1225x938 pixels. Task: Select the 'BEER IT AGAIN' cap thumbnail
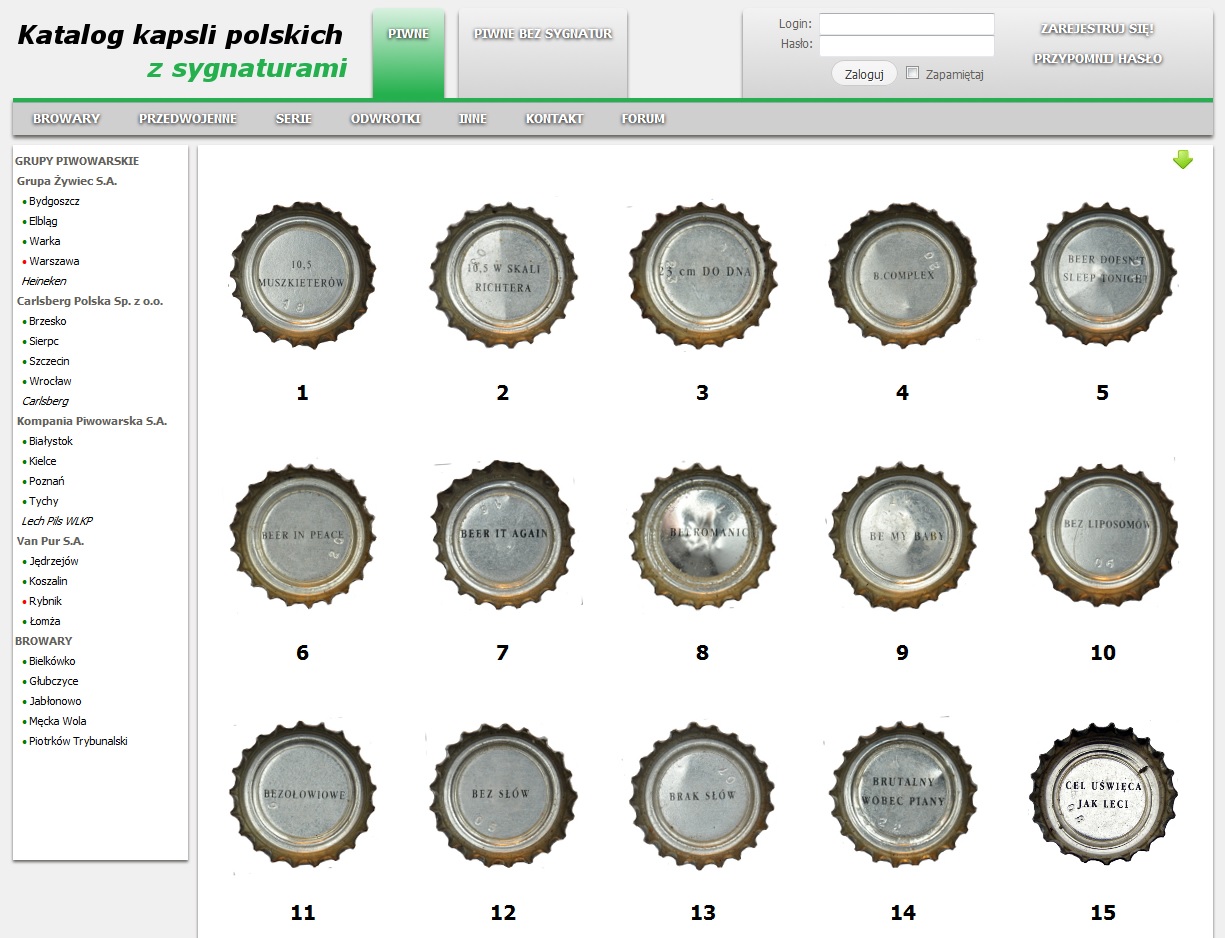pyautogui.click(x=503, y=535)
